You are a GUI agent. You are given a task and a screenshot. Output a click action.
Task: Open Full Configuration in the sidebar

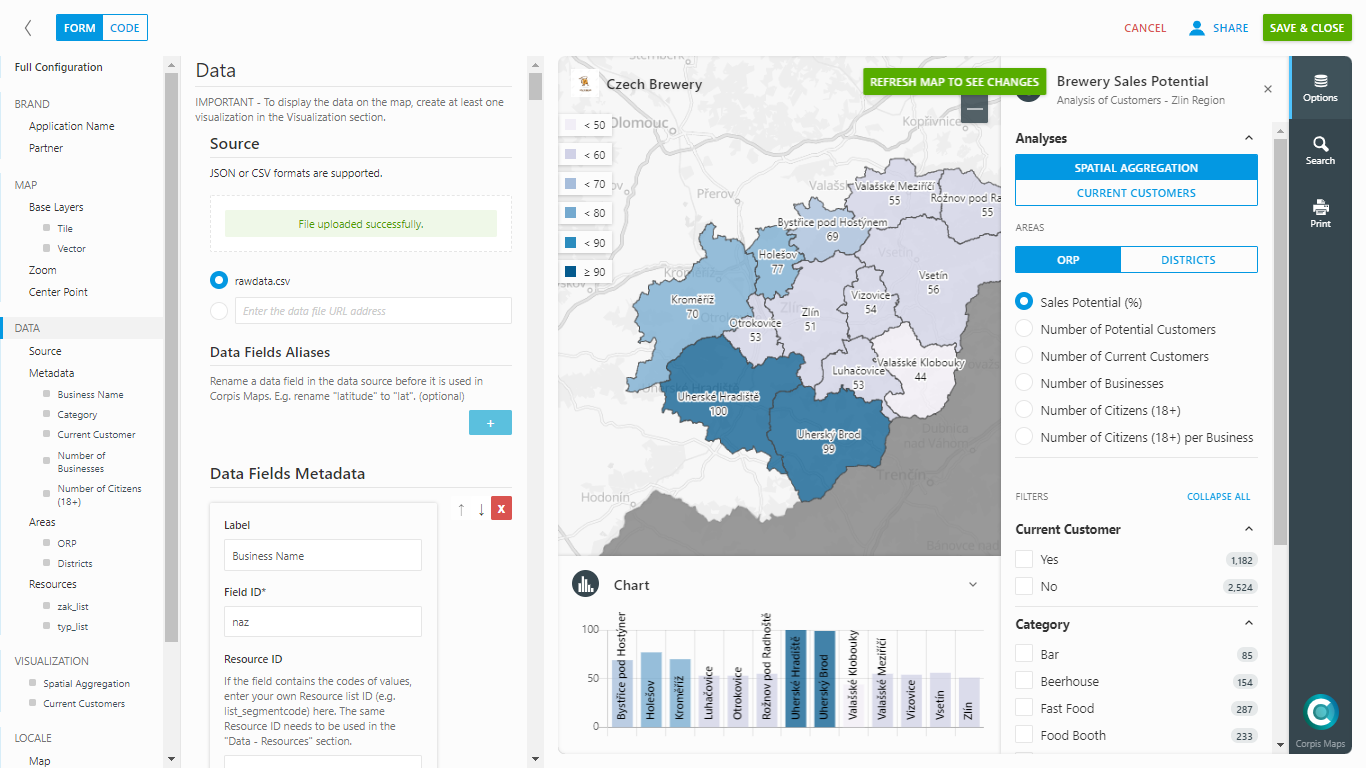59,67
